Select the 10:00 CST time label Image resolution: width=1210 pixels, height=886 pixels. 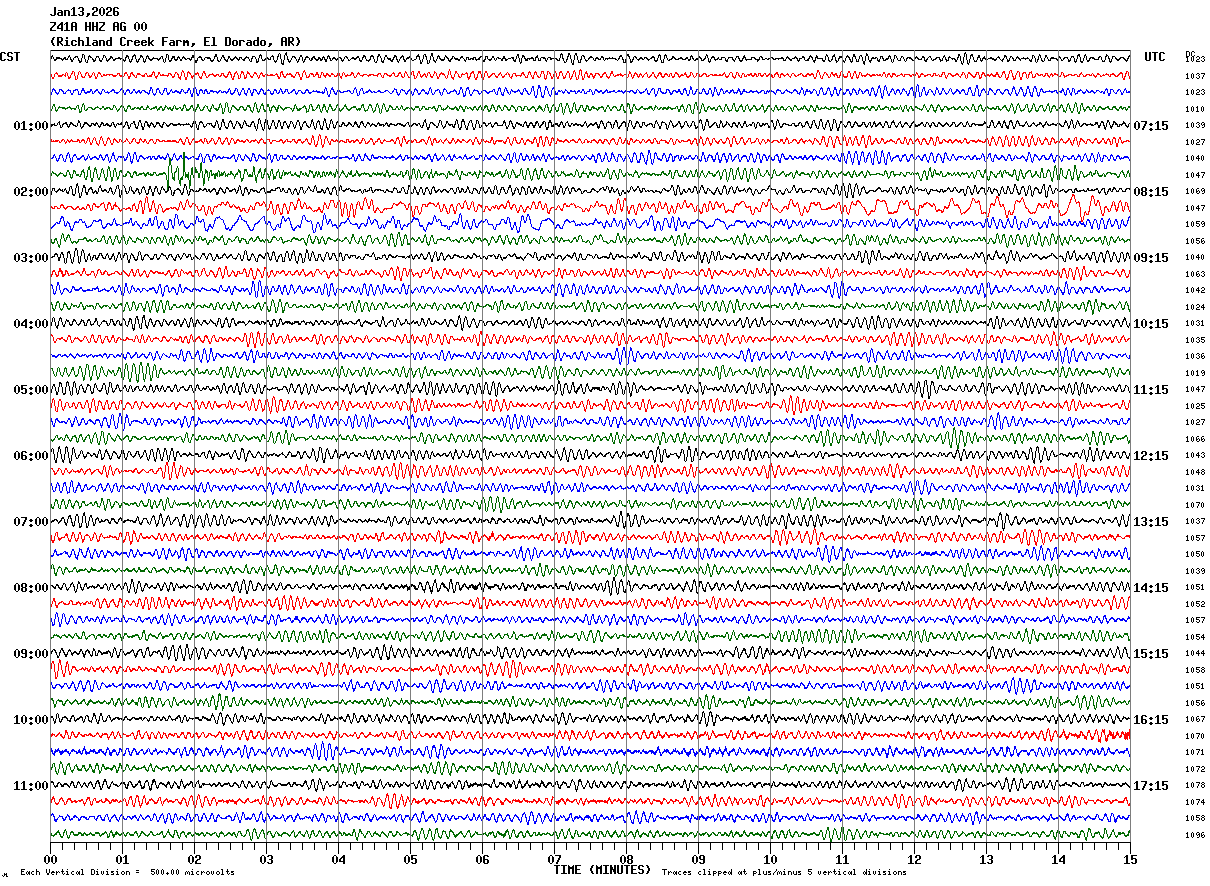31,720
